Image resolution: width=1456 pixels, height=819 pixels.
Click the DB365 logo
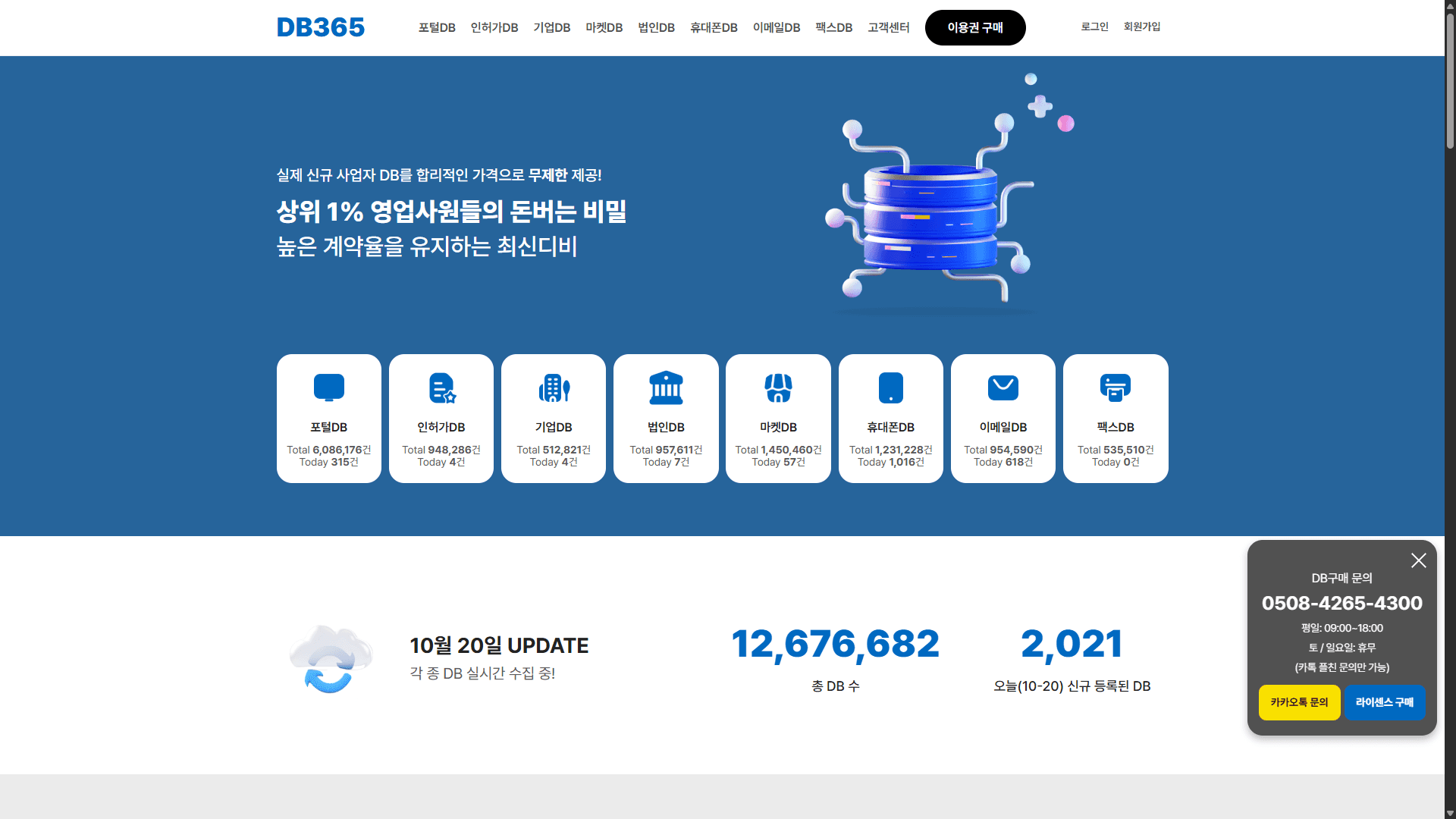point(320,27)
